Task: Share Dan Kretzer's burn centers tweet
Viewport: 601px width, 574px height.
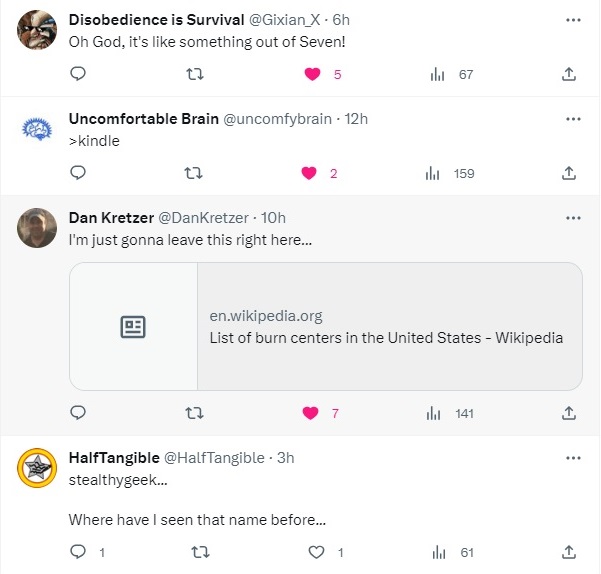Action: point(568,413)
